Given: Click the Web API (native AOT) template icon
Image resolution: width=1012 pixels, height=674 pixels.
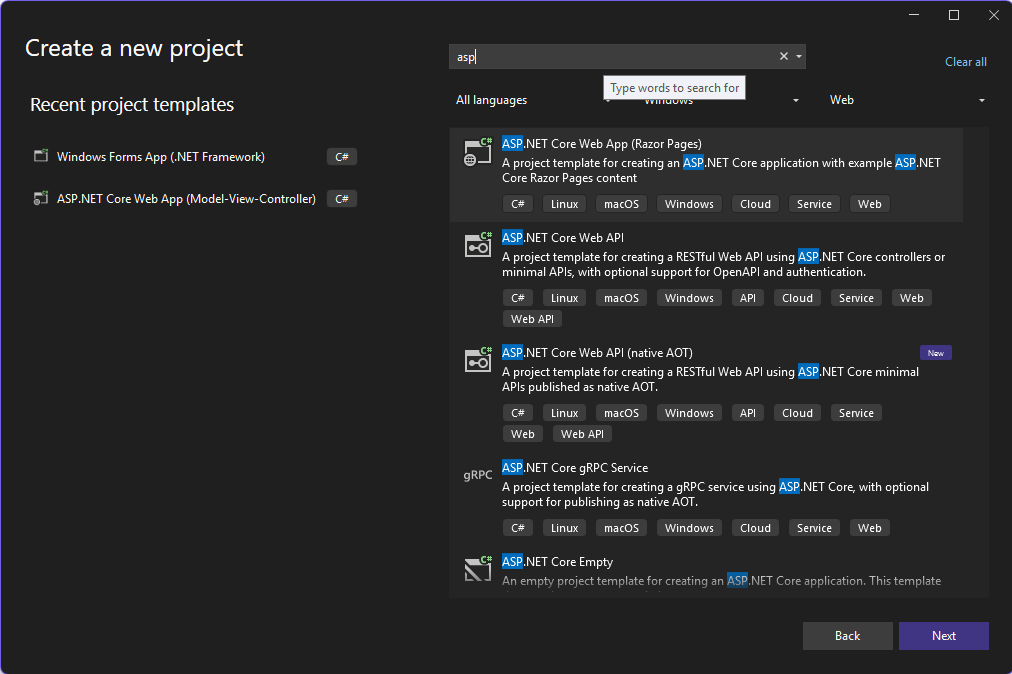Looking at the screenshot, I should [478, 360].
